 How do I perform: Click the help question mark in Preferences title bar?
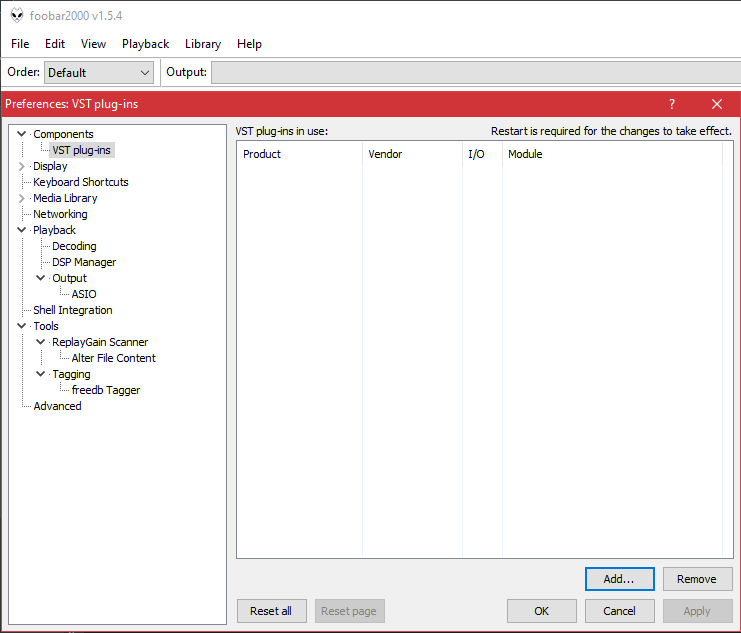[672, 104]
